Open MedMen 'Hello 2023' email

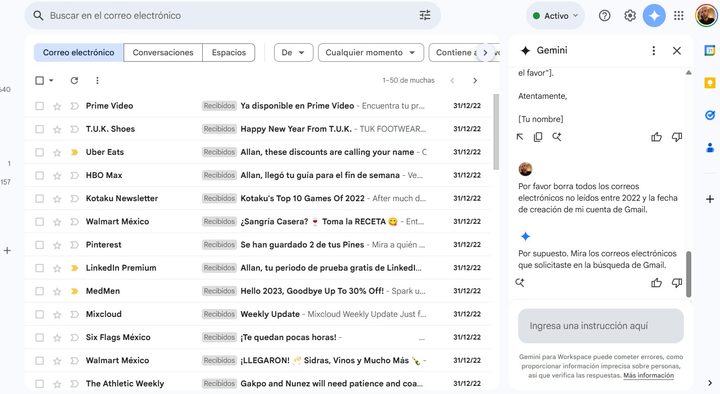pyautogui.click(x=257, y=291)
